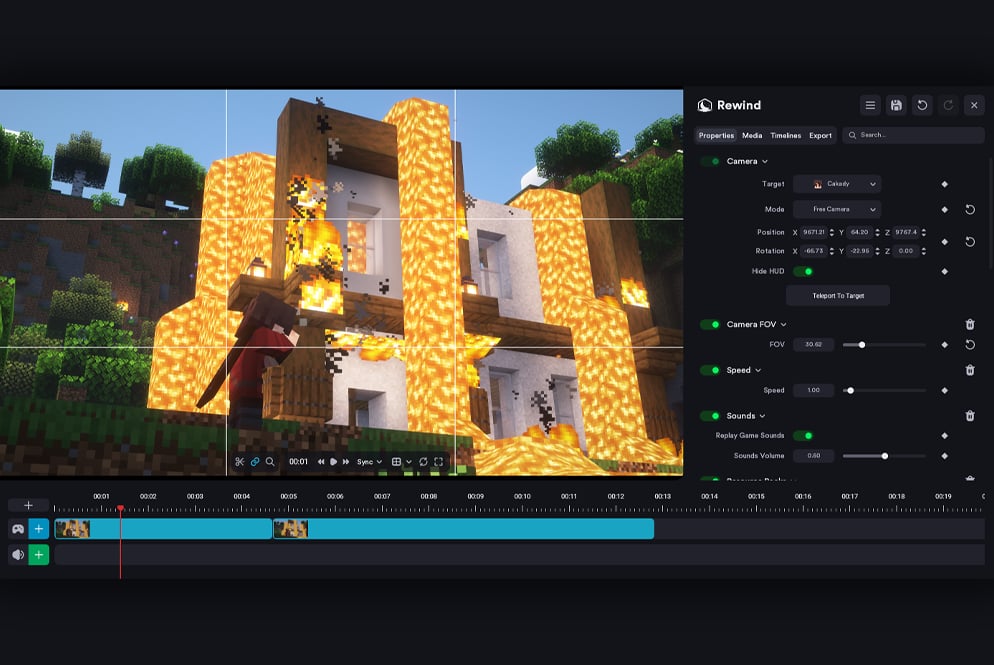
Task: Click the loop icon in the playback controls
Action: (424, 461)
